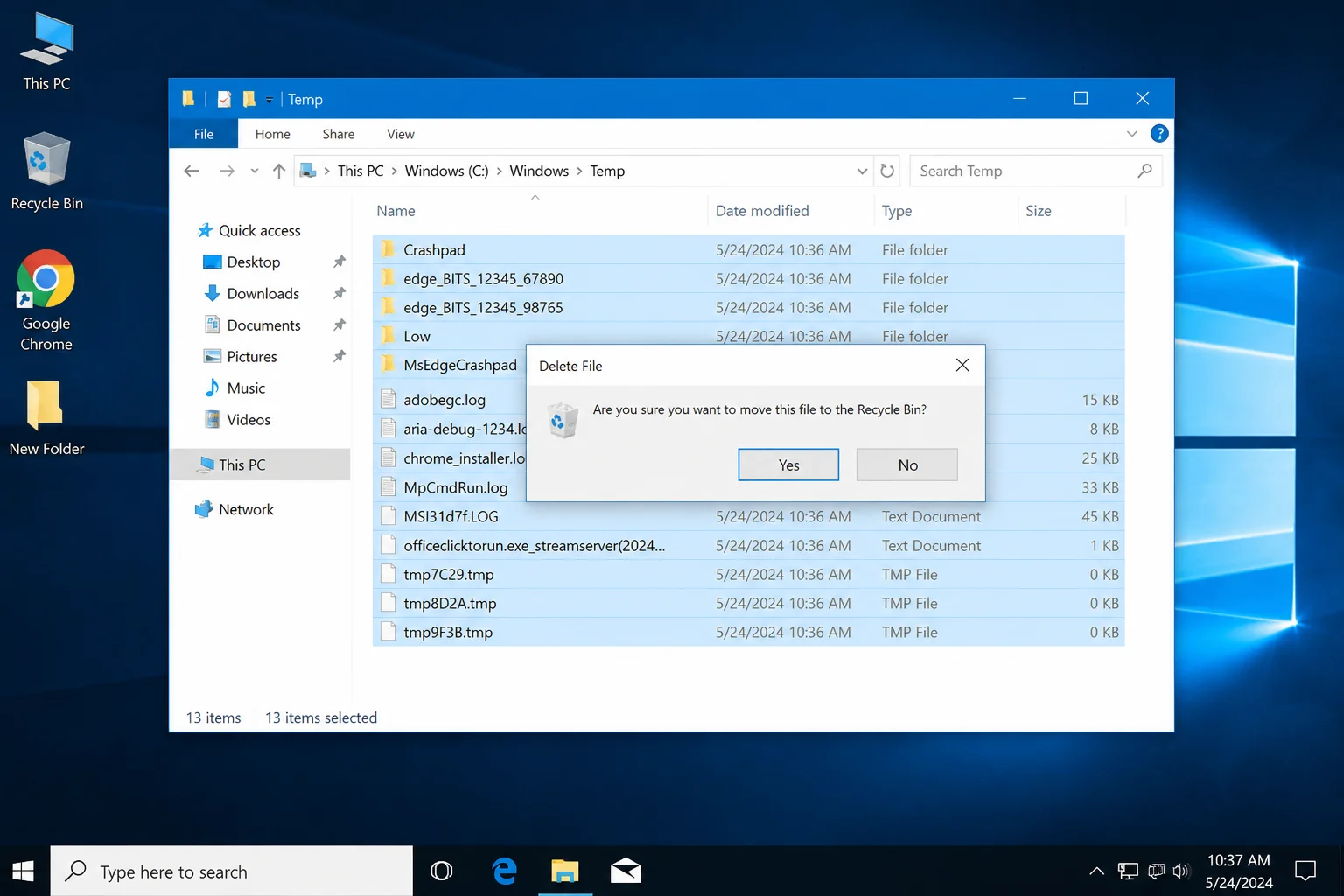This screenshot has height=896, width=1344.
Task: Show hidden system tray icons
Action: click(x=1096, y=871)
